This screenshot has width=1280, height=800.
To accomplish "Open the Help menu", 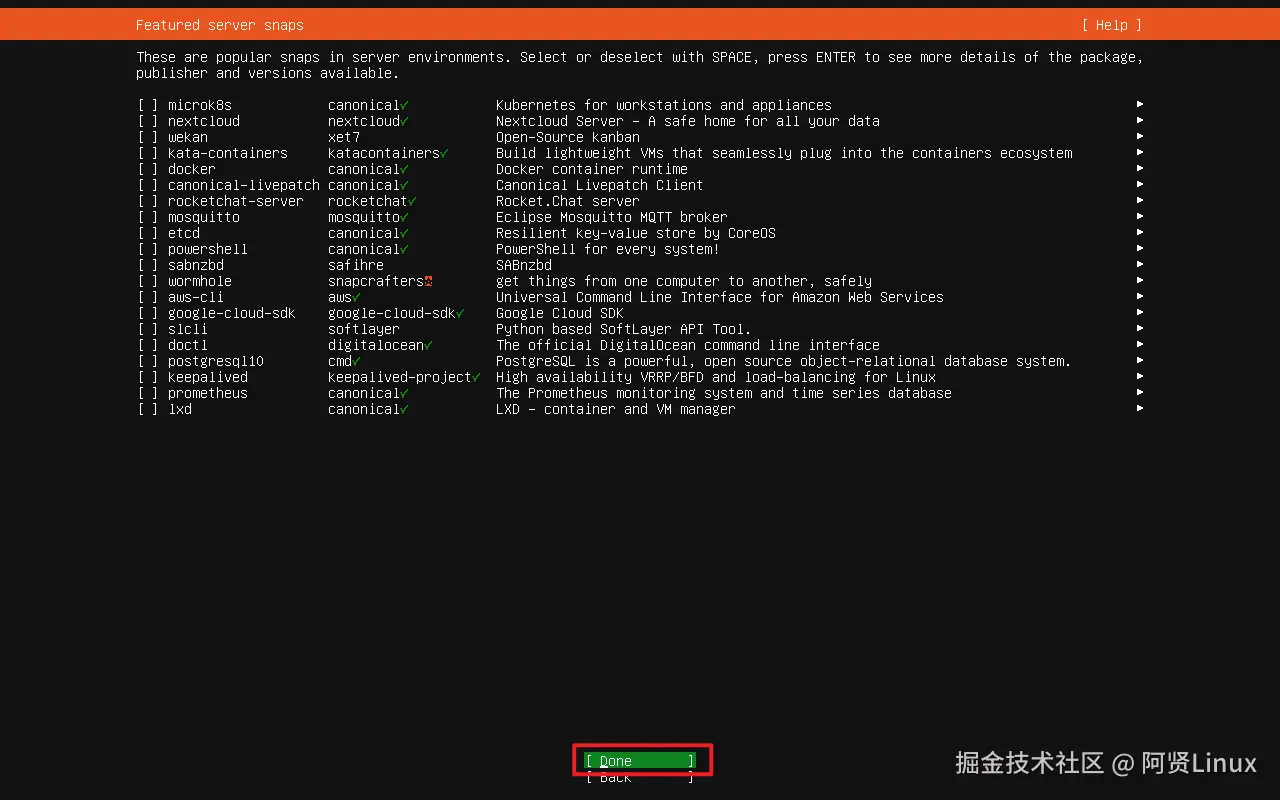I will (1111, 25).
